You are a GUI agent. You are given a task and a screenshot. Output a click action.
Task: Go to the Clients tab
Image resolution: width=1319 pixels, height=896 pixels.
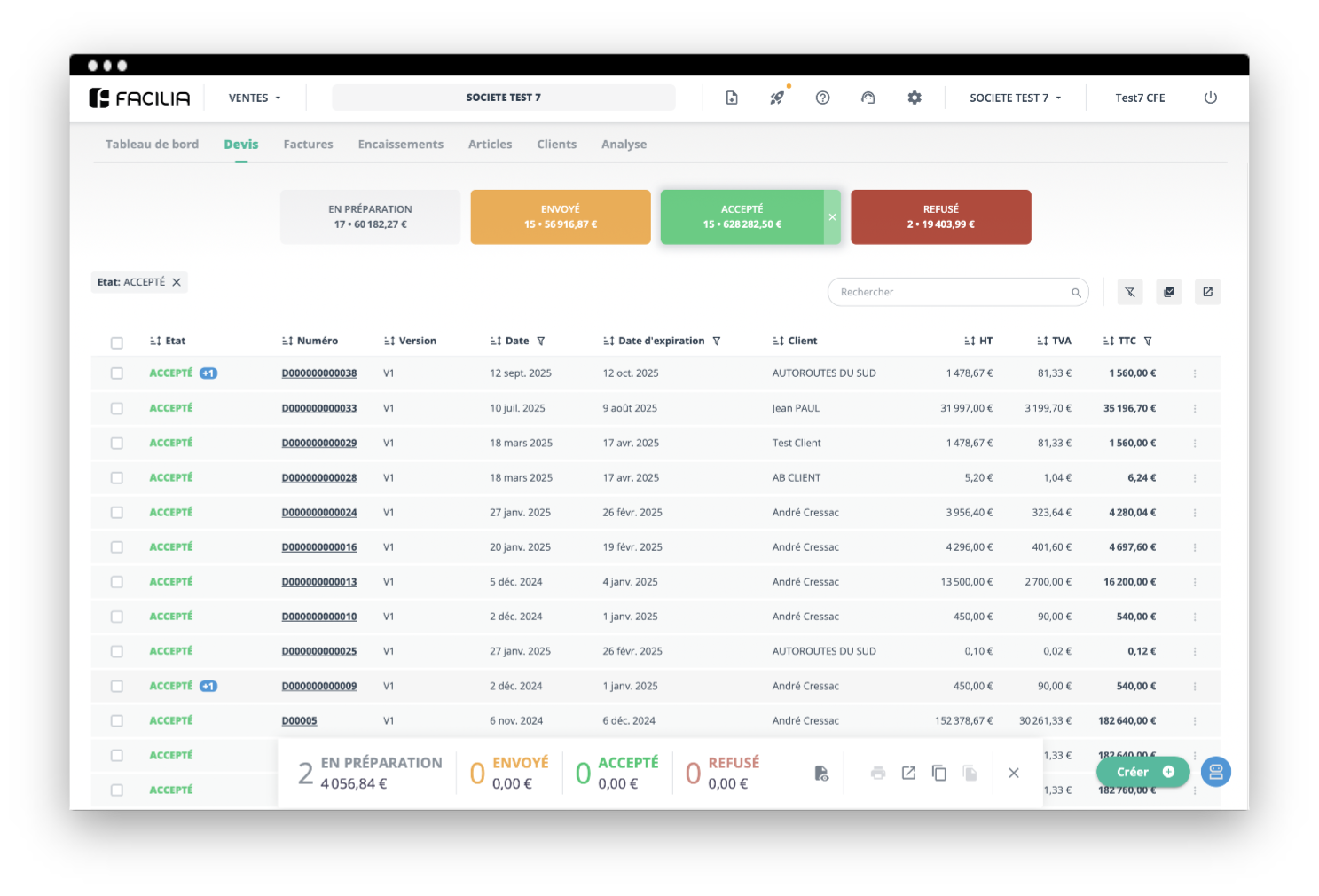tap(556, 145)
